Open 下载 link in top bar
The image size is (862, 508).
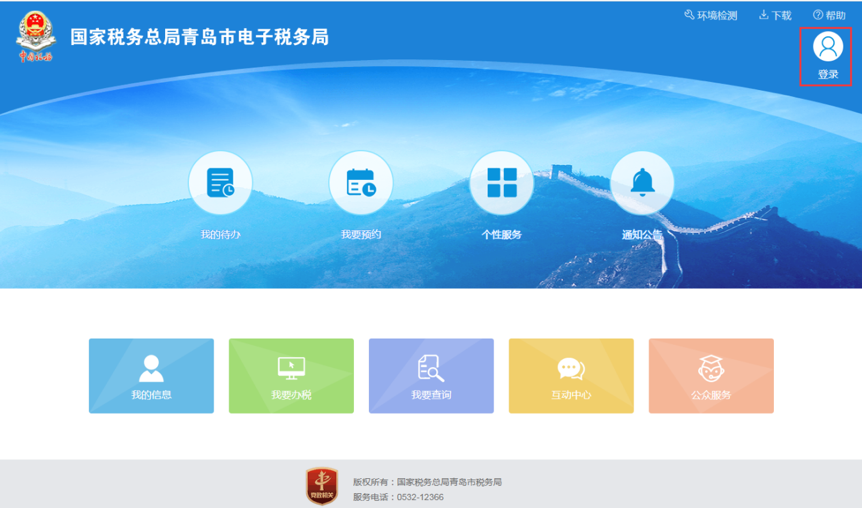click(x=775, y=15)
